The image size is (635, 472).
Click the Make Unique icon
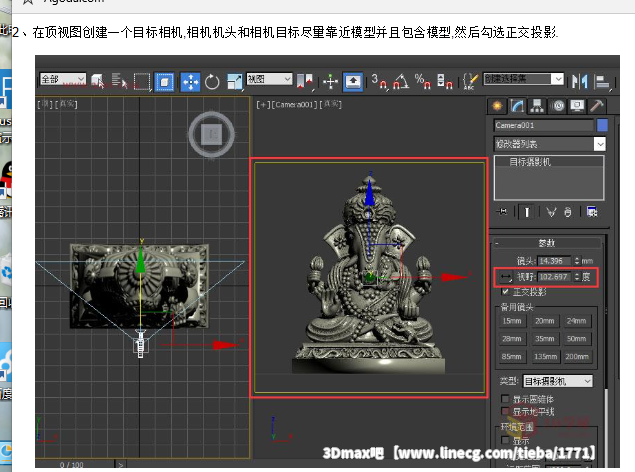pyautogui.click(x=551, y=212)
